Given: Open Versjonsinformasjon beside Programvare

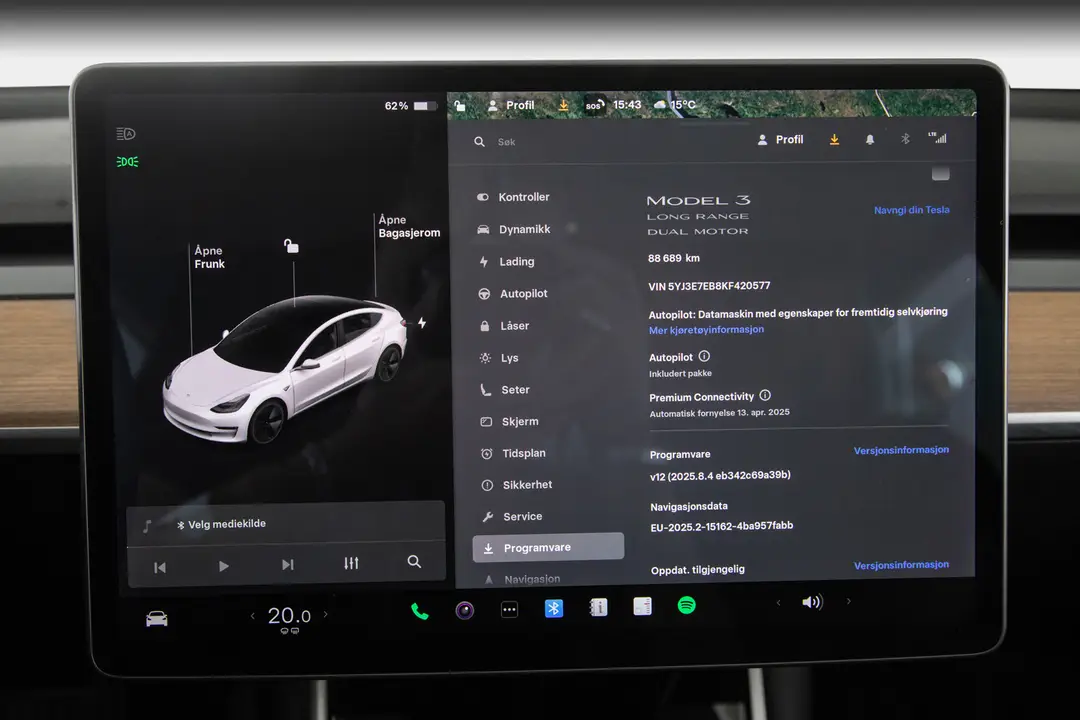Looking at the screenshot, I should point(901,450).
